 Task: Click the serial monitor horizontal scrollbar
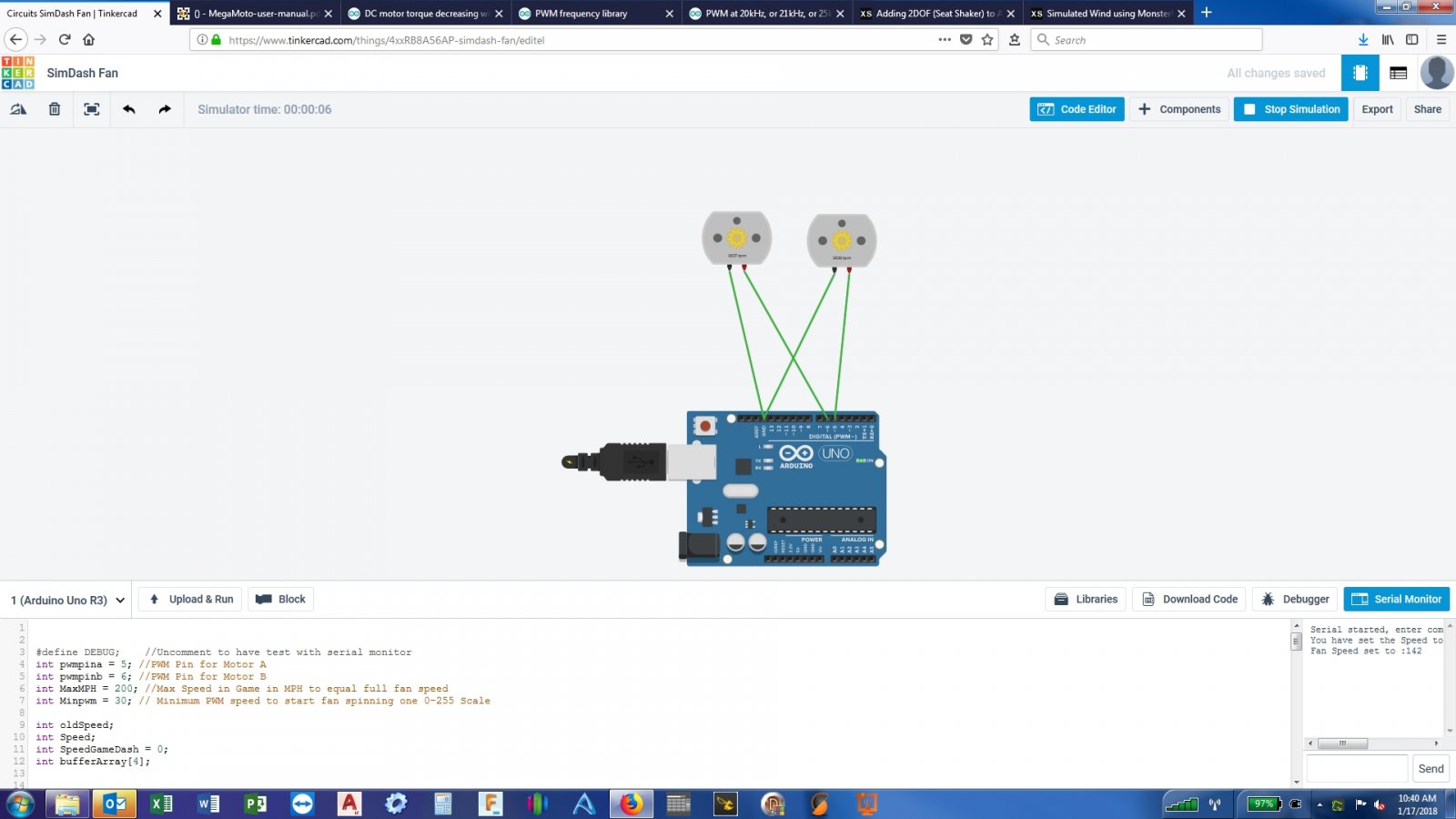coord(1342,743)
